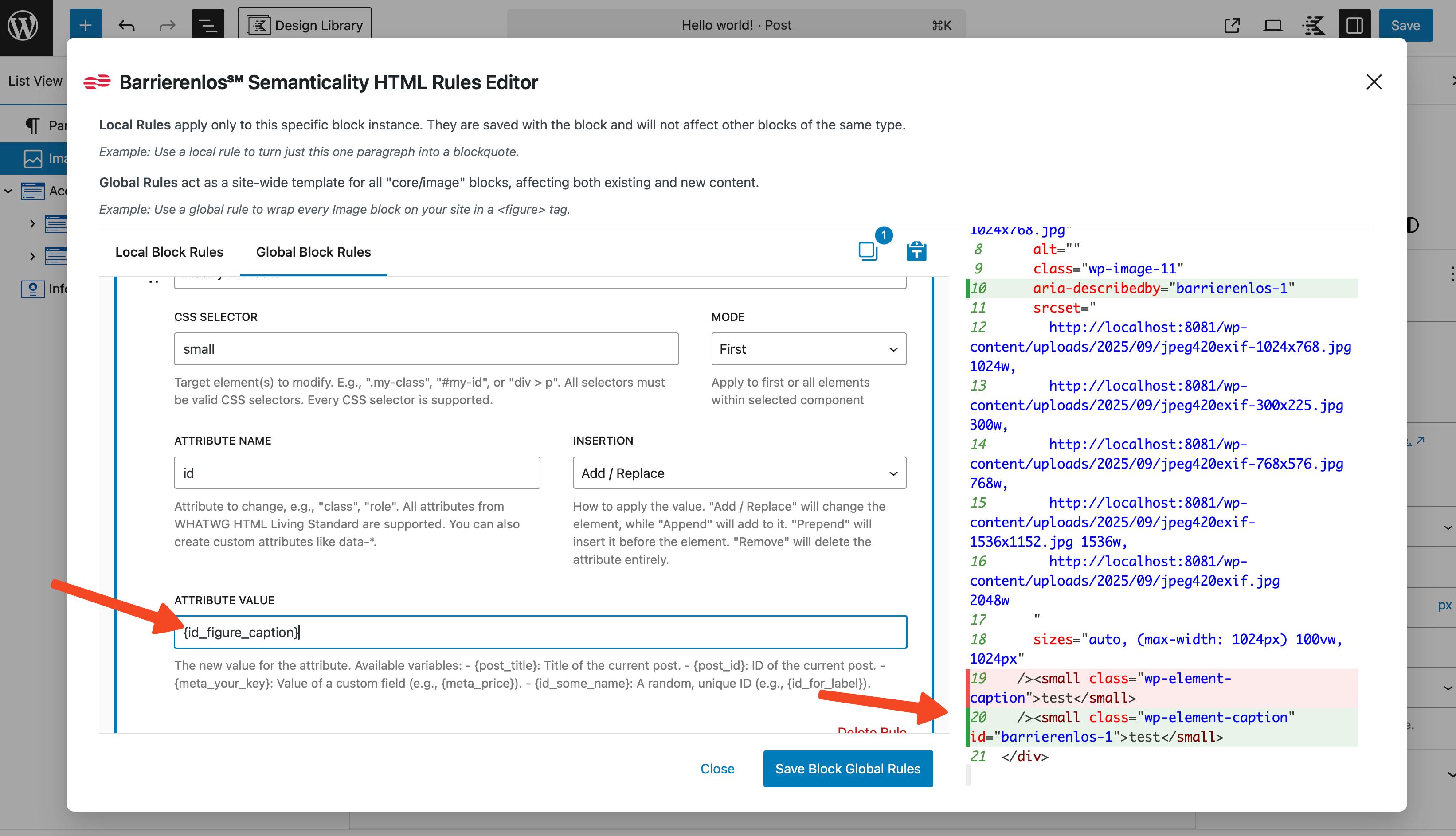1456x836 pixels.
Task: Click the CSS SELECTOR input field
Action: tap(426, 349)
